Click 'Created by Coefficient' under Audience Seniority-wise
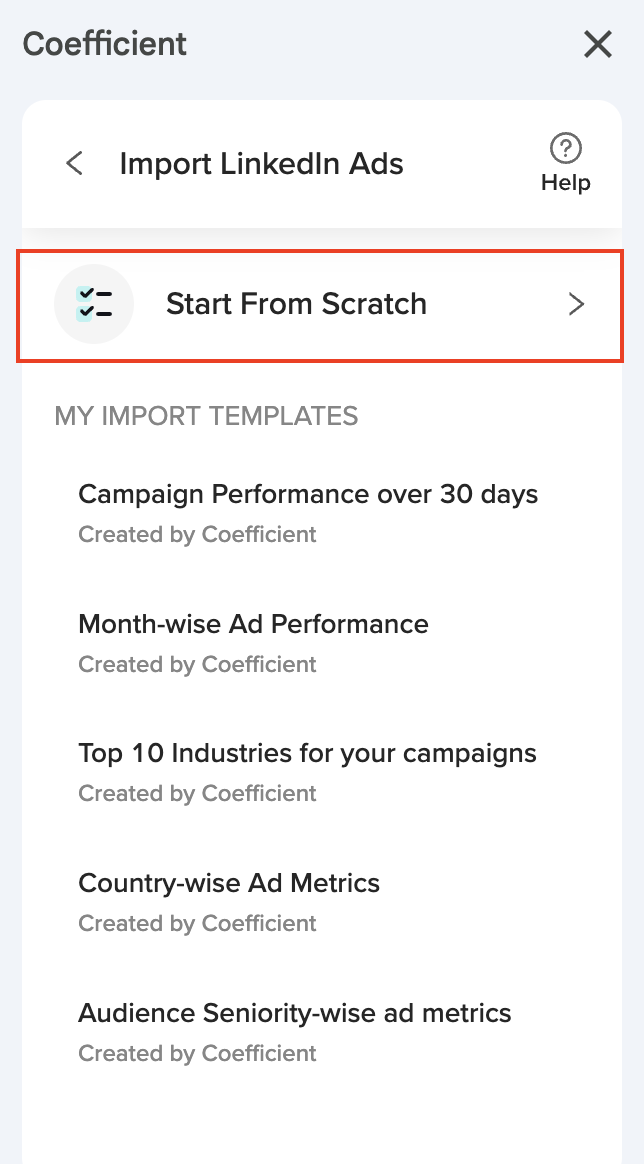This screenshot has height=1164, width=644. tap(197, 1053)
